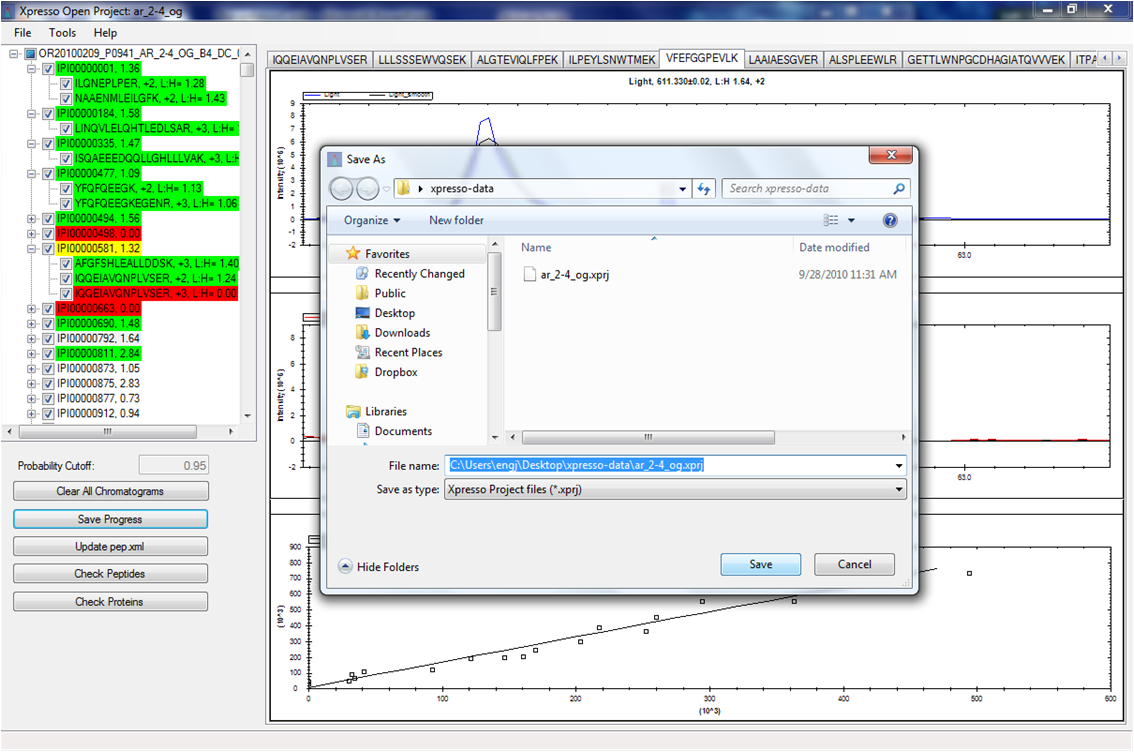The height and width of the screenshot is (752, 1134).
Task: Click the refresh icon beside the address bar
Action: 704,189
